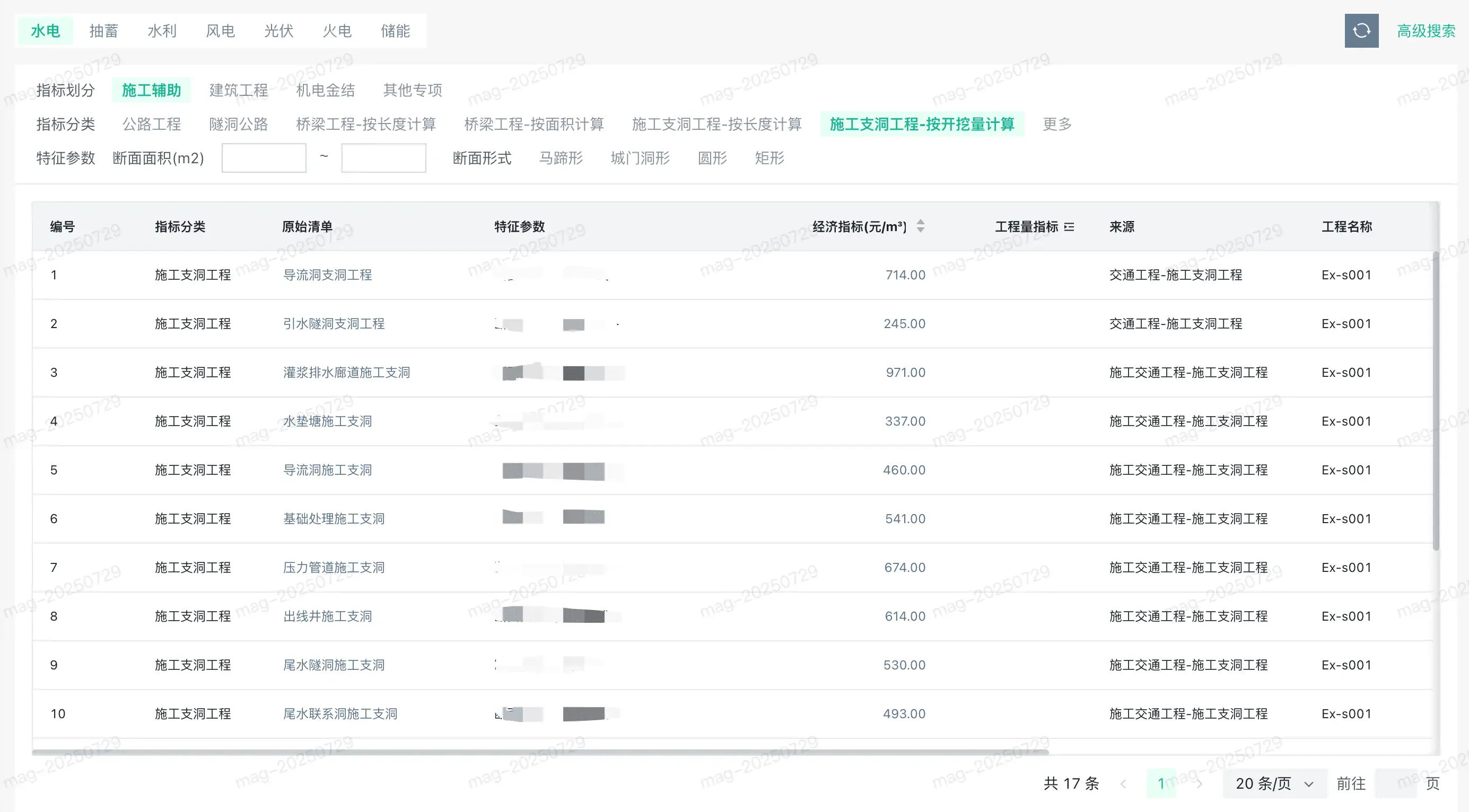Sort by 经济指标 column arrows

click(921, 226)
